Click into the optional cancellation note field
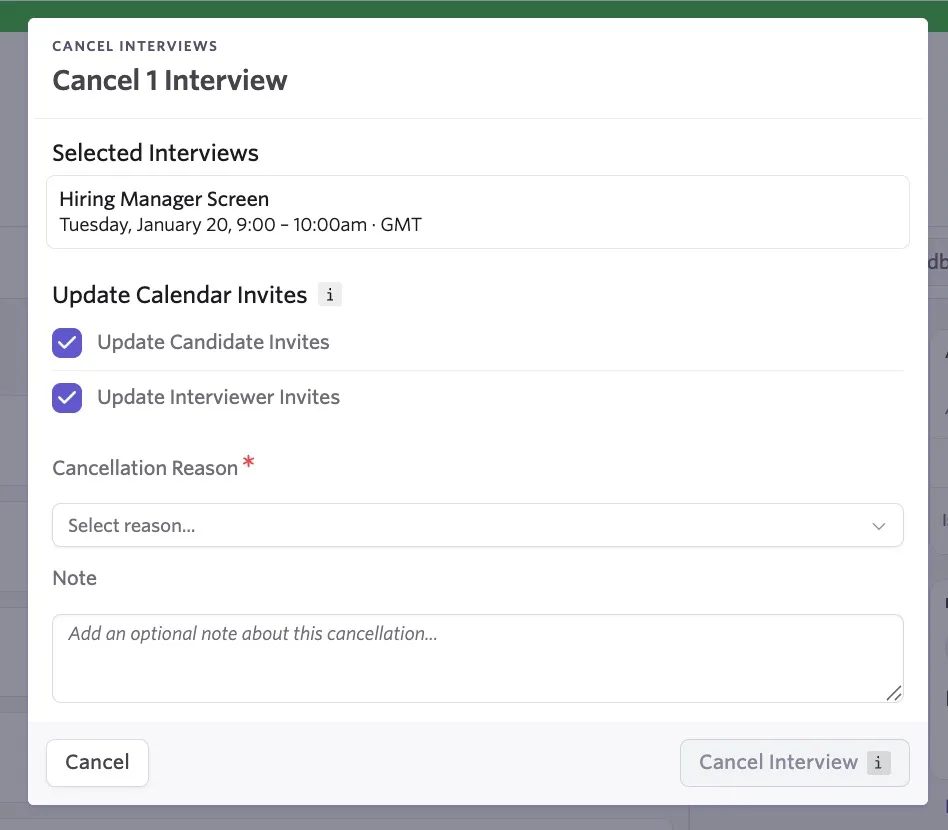The image size is (948, 830). (478, 658)
